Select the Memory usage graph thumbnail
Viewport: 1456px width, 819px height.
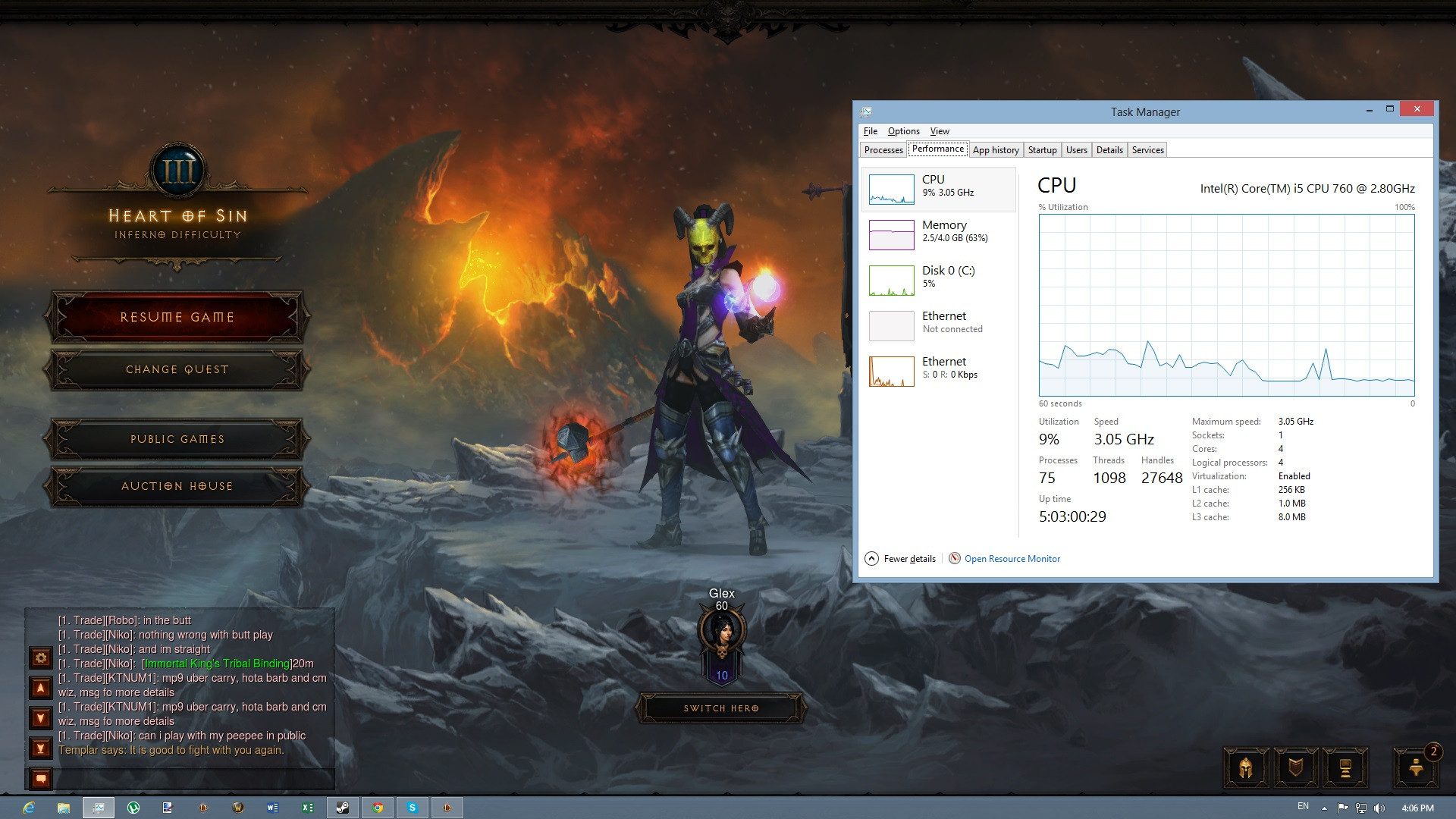click(x=891, y=235)
